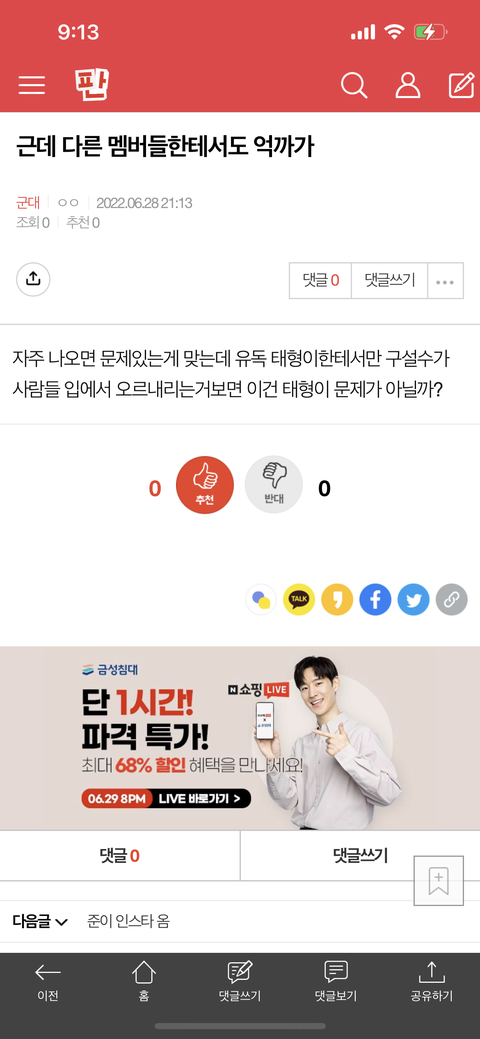The image size is (480, 1039).
Task: Tap the write-post pencil icon
Action: (x=461, y=85)
